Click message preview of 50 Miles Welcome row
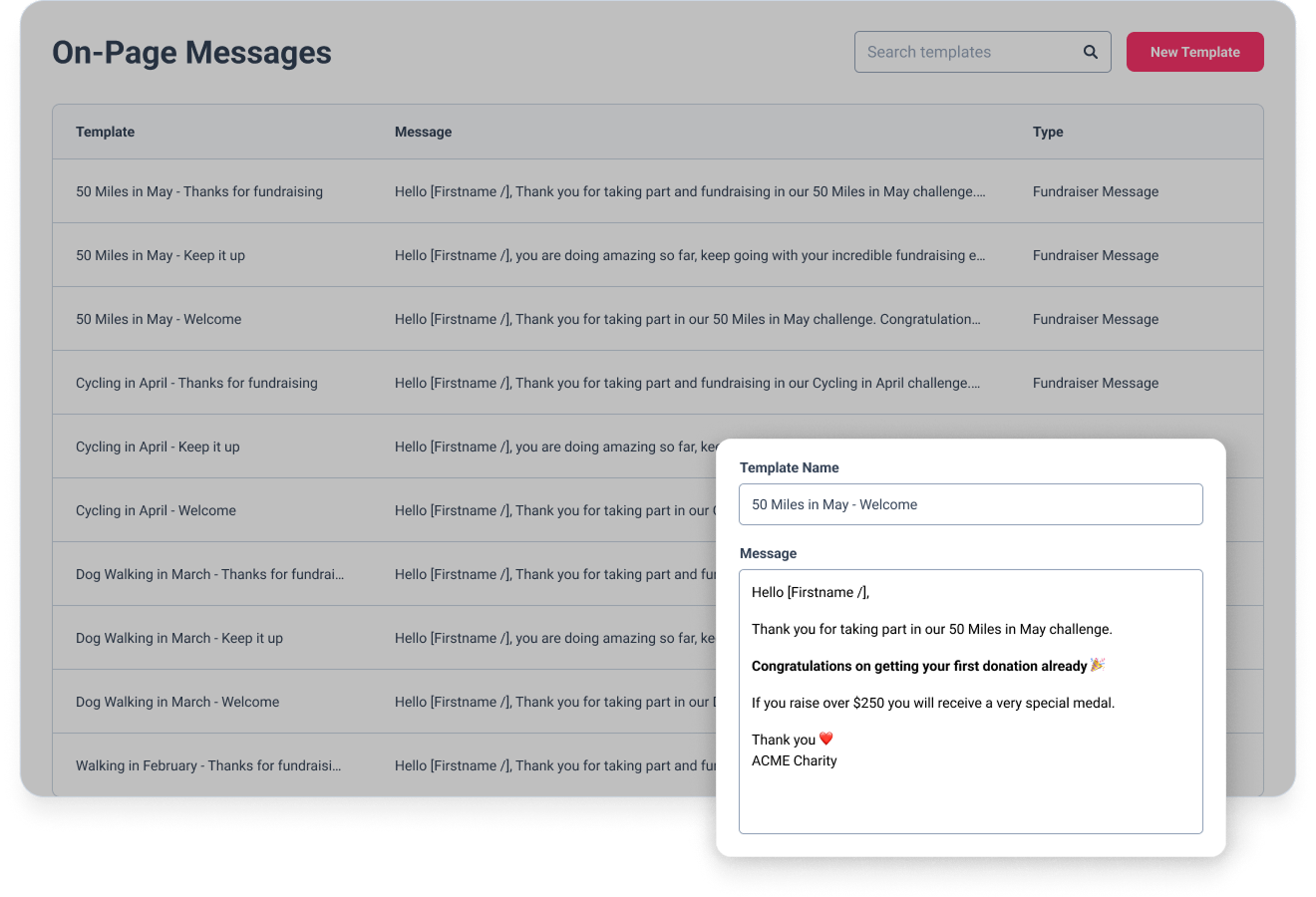The height and width of the screenshot is (897, 1316). click(x=688, y=319)
